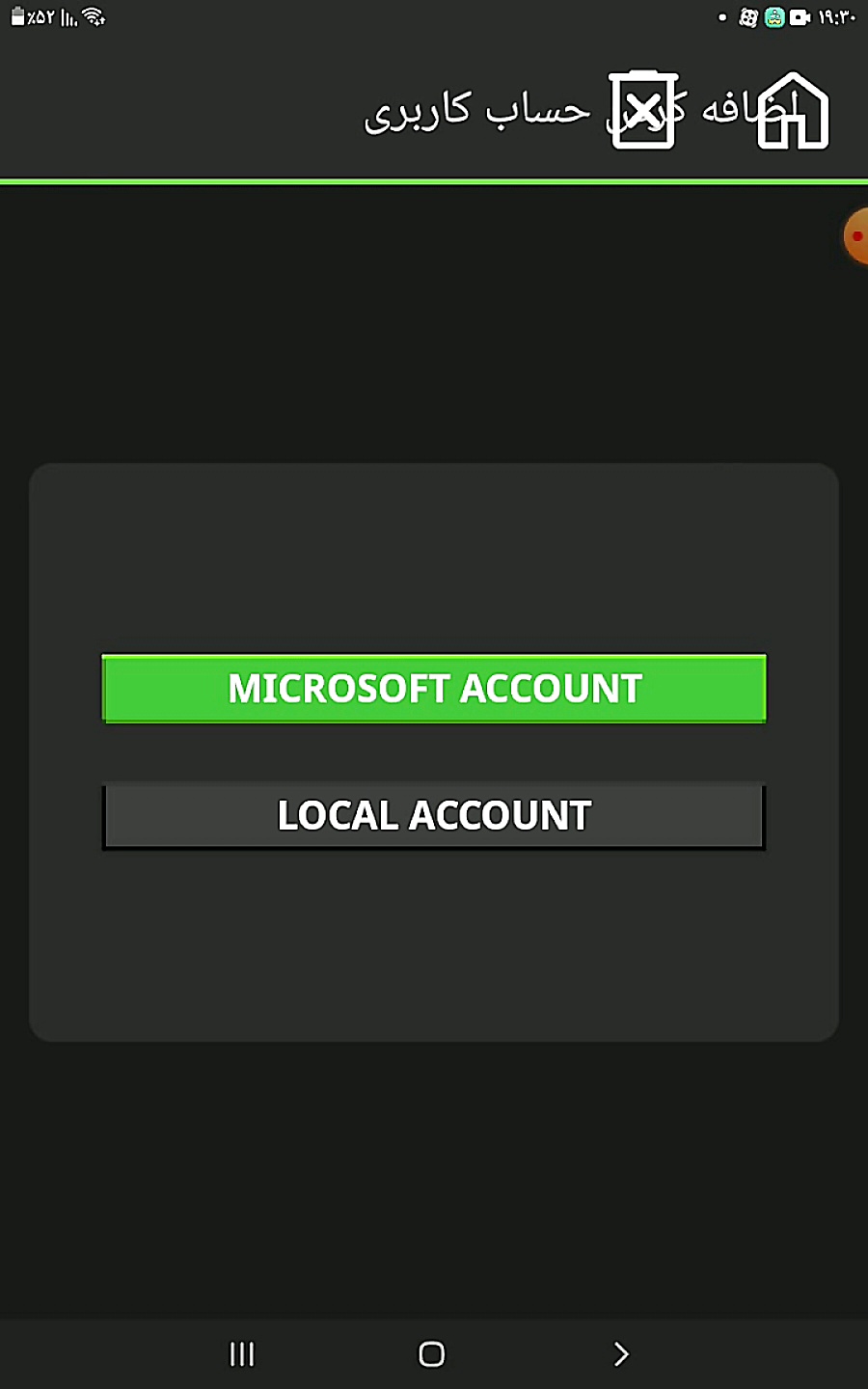Tap the battery percentage ۵۲٪ text
The image size is (868, 1389).
(x=41, y=17)
